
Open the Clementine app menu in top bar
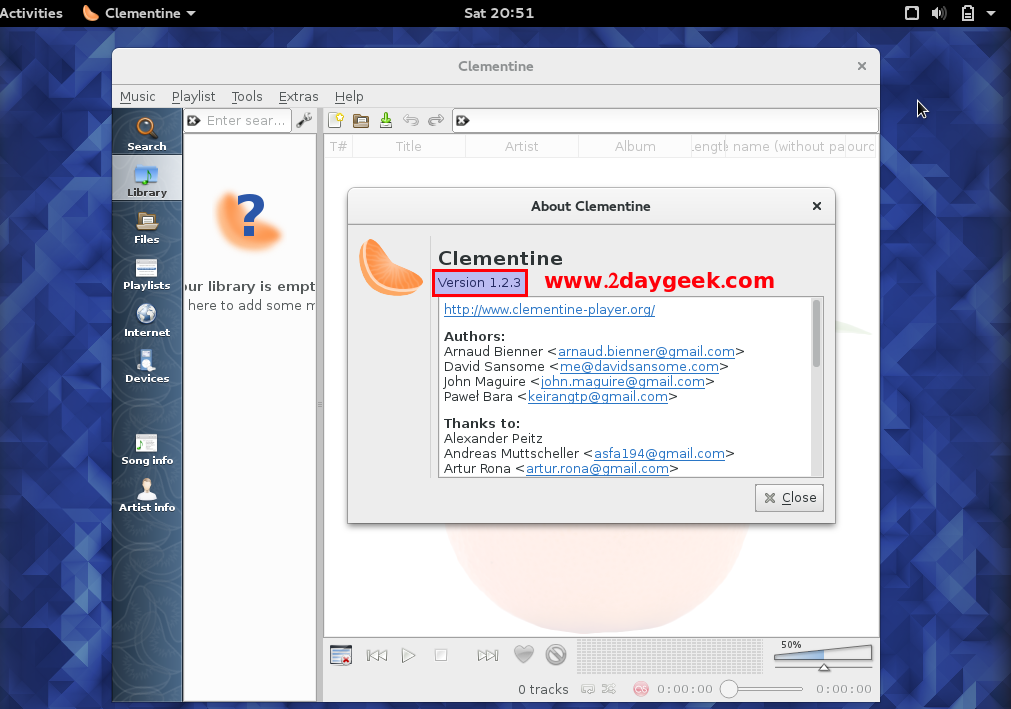tap(139, 13)
